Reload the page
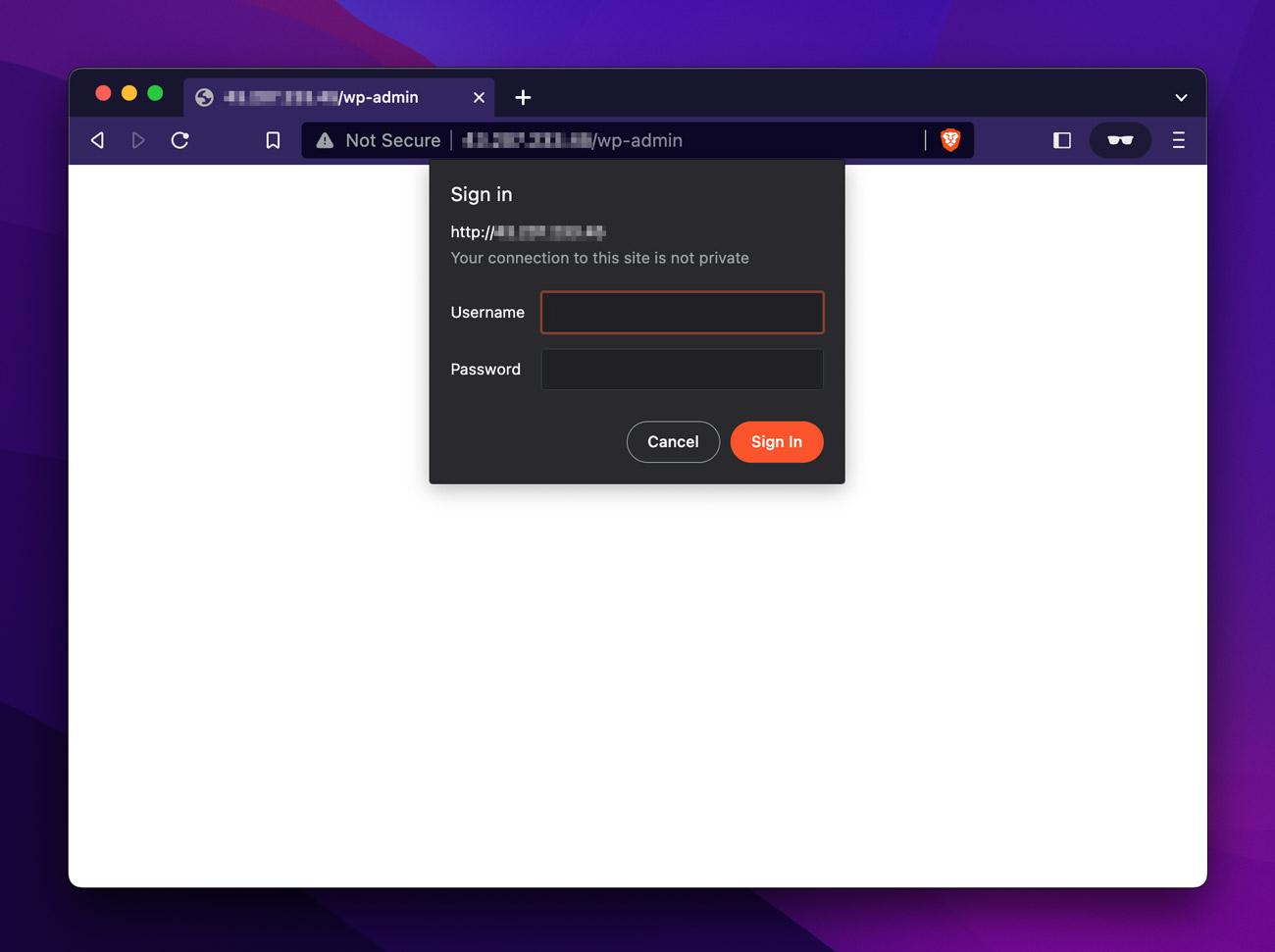Image resolution: width=1275 pixels, height=952 pixels. (179, 140)
